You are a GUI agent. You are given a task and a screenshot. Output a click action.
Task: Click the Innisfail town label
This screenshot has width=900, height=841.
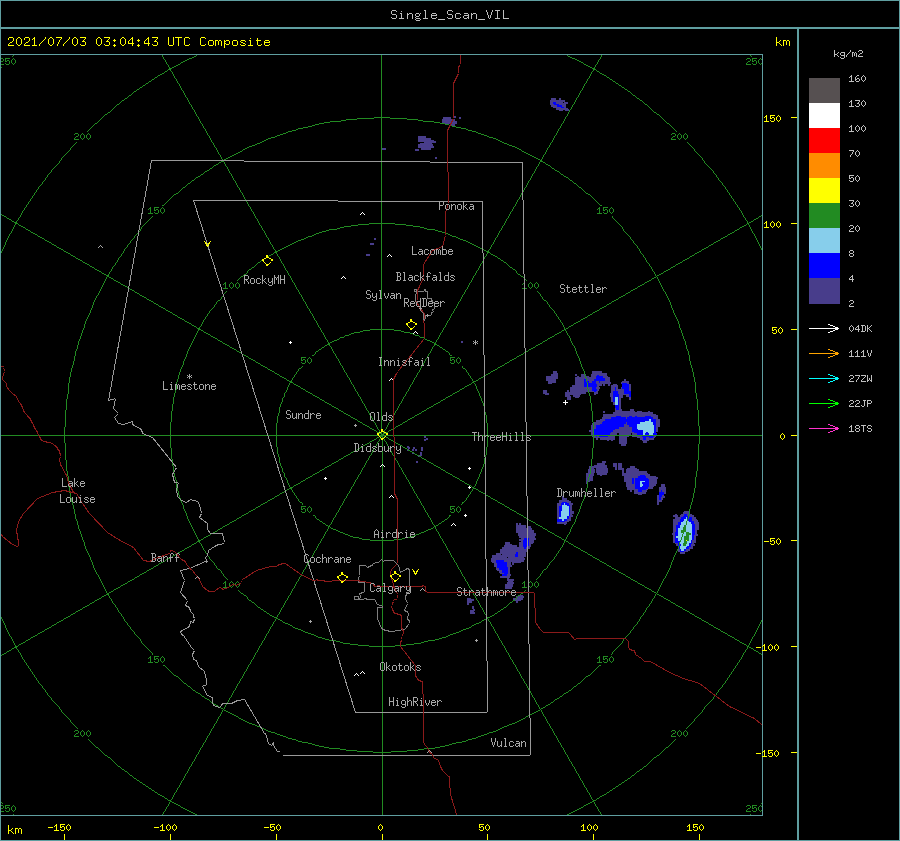click(404, 362)
